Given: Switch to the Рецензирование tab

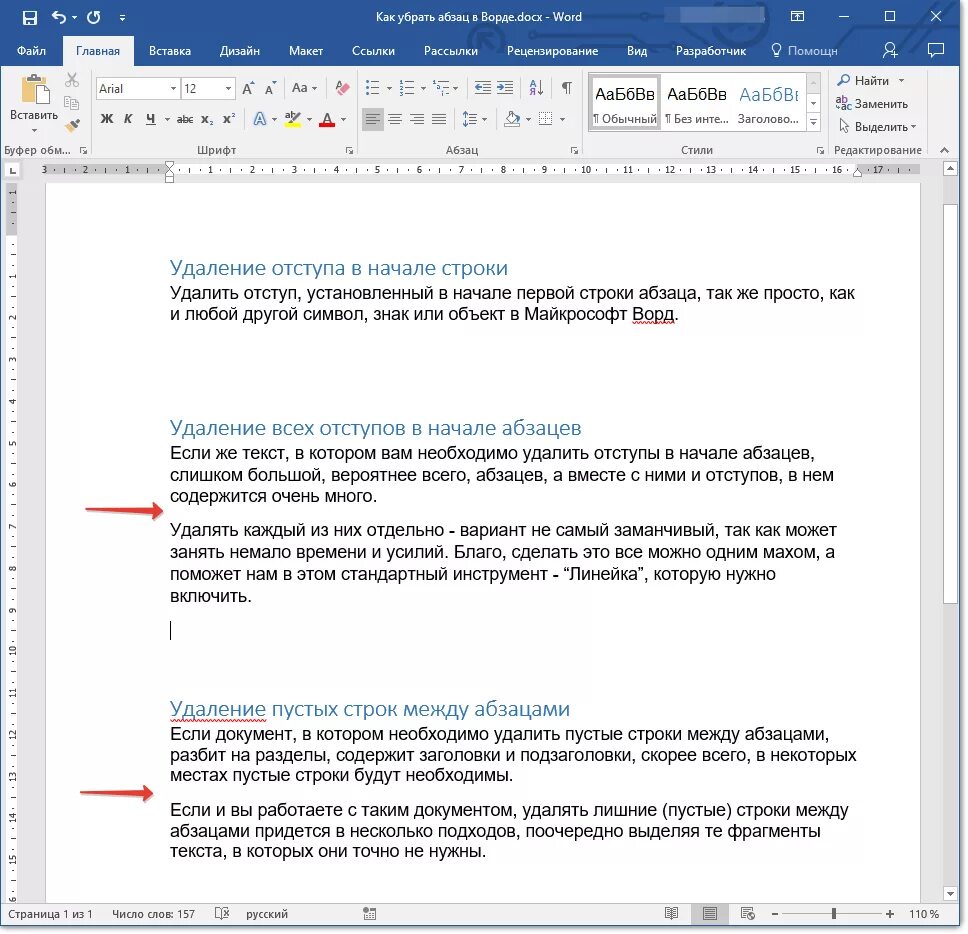Looking at the screenshot, I should pos(552,51).
